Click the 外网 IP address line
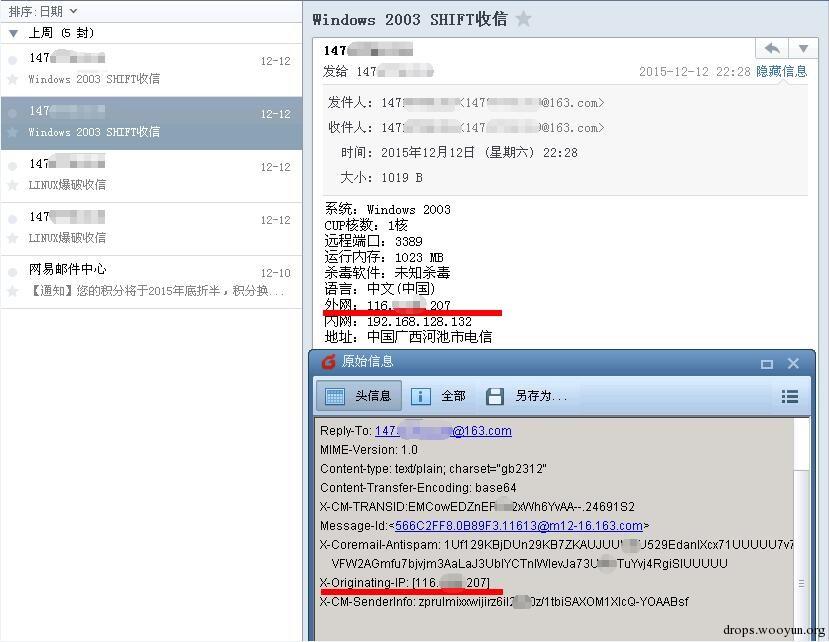829x642 pixels. pyautogui.click(x=388, y=305)
